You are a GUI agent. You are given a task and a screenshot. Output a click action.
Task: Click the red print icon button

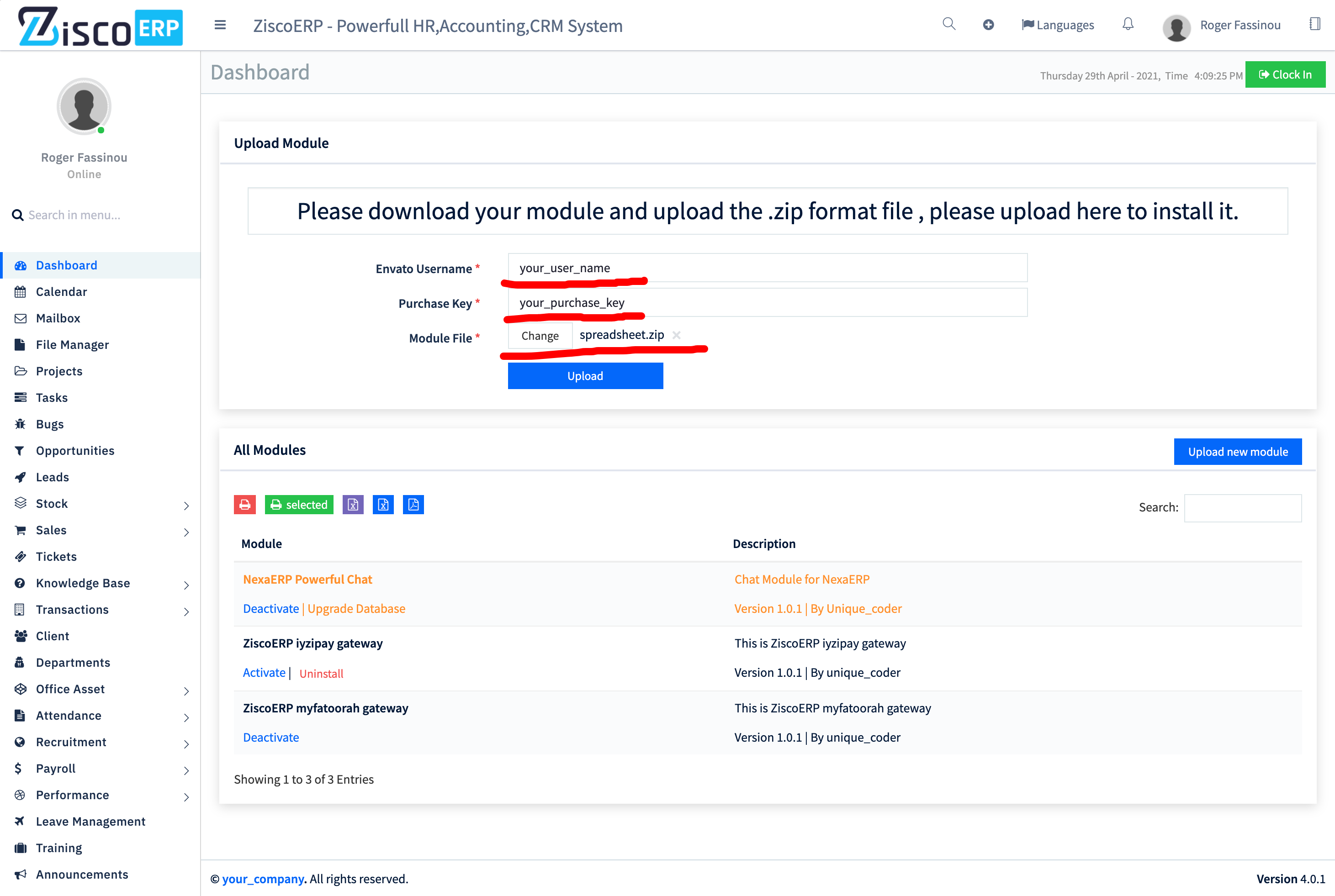tap(245, 505)
